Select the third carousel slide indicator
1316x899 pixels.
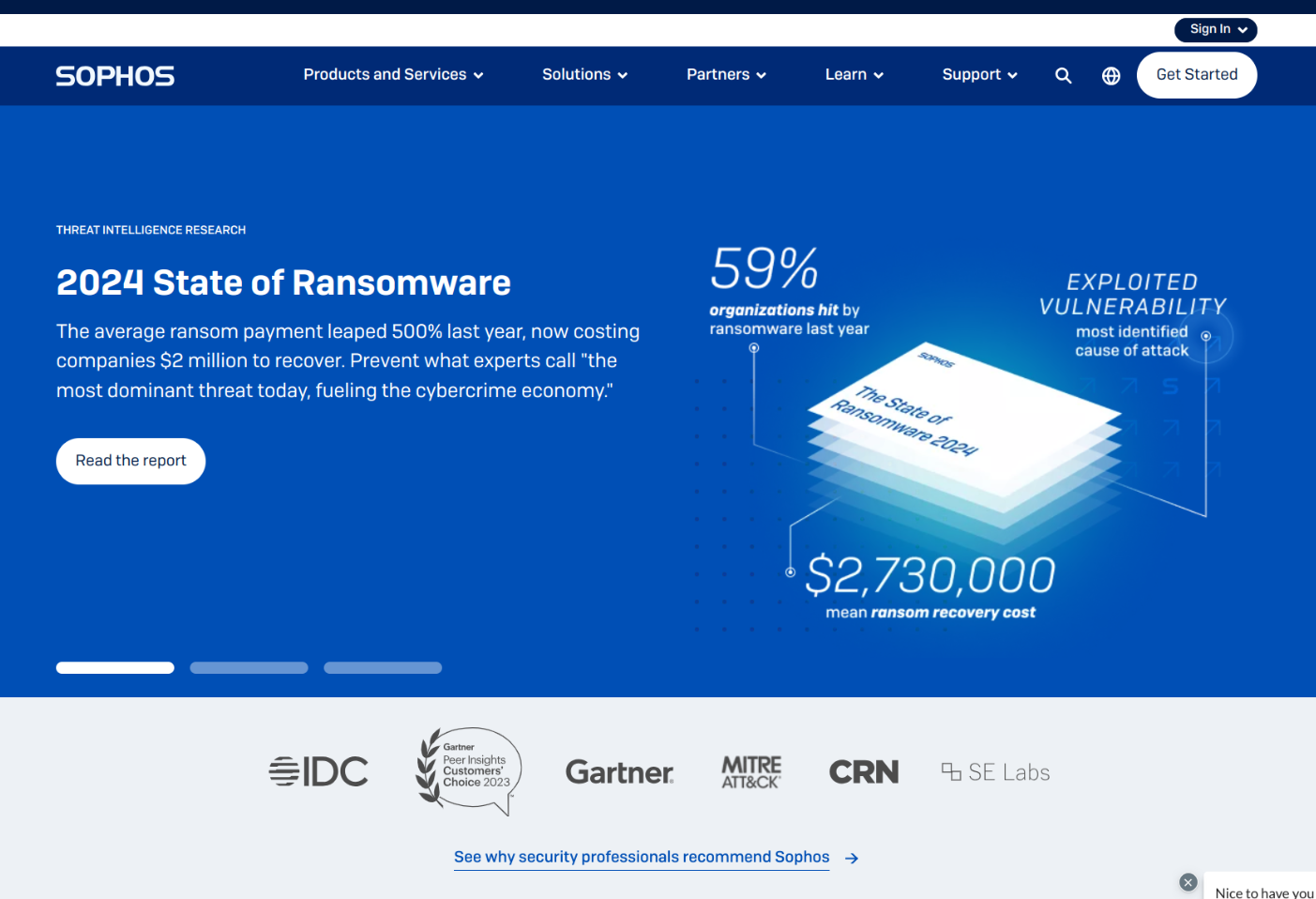[383, 667]
